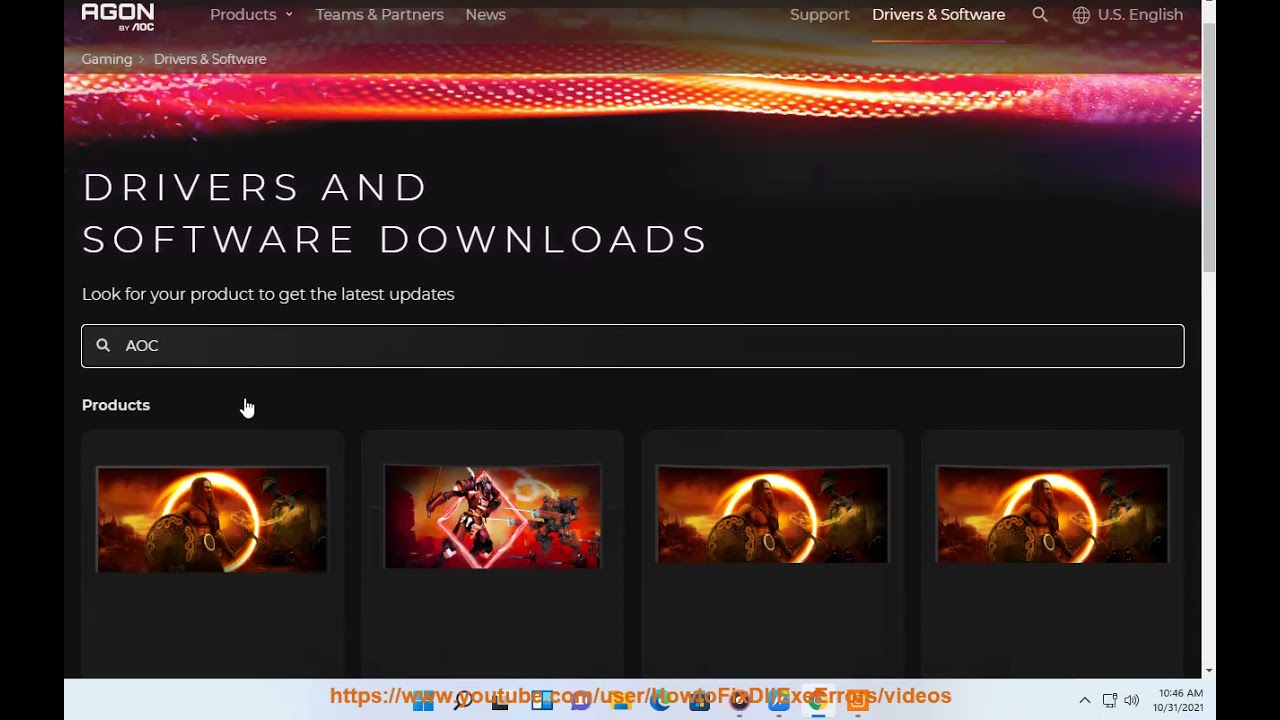
Task: Show hidden system tray icons
Action: (x=1085, y=701)
